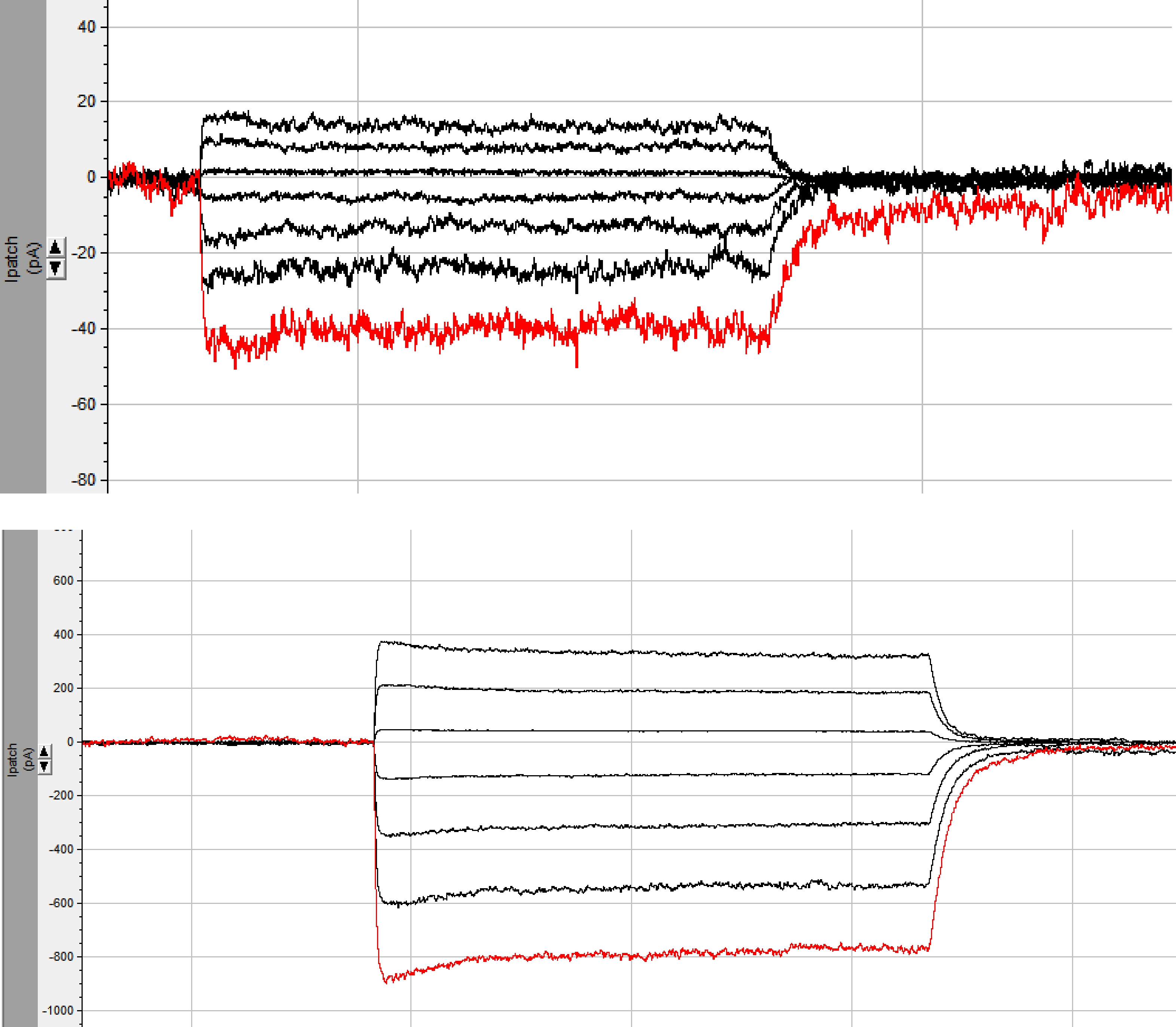Click the -60 tick label on upper axis
The width and height of the screenshot is (1176, 1027).
pos(84,404)
